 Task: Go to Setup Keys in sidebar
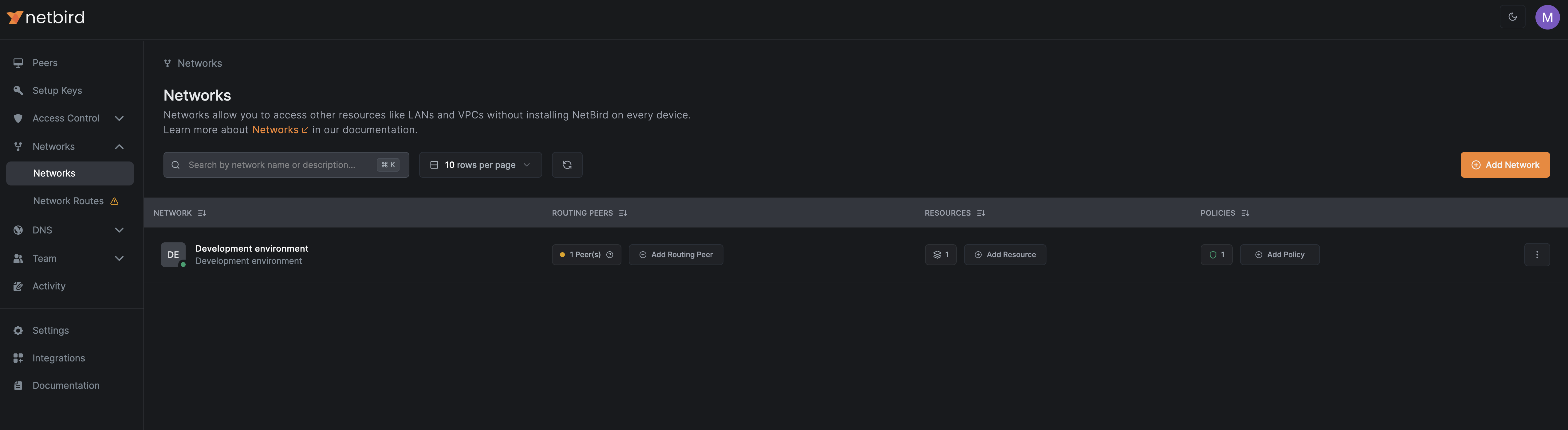click(x=57, y=90)
